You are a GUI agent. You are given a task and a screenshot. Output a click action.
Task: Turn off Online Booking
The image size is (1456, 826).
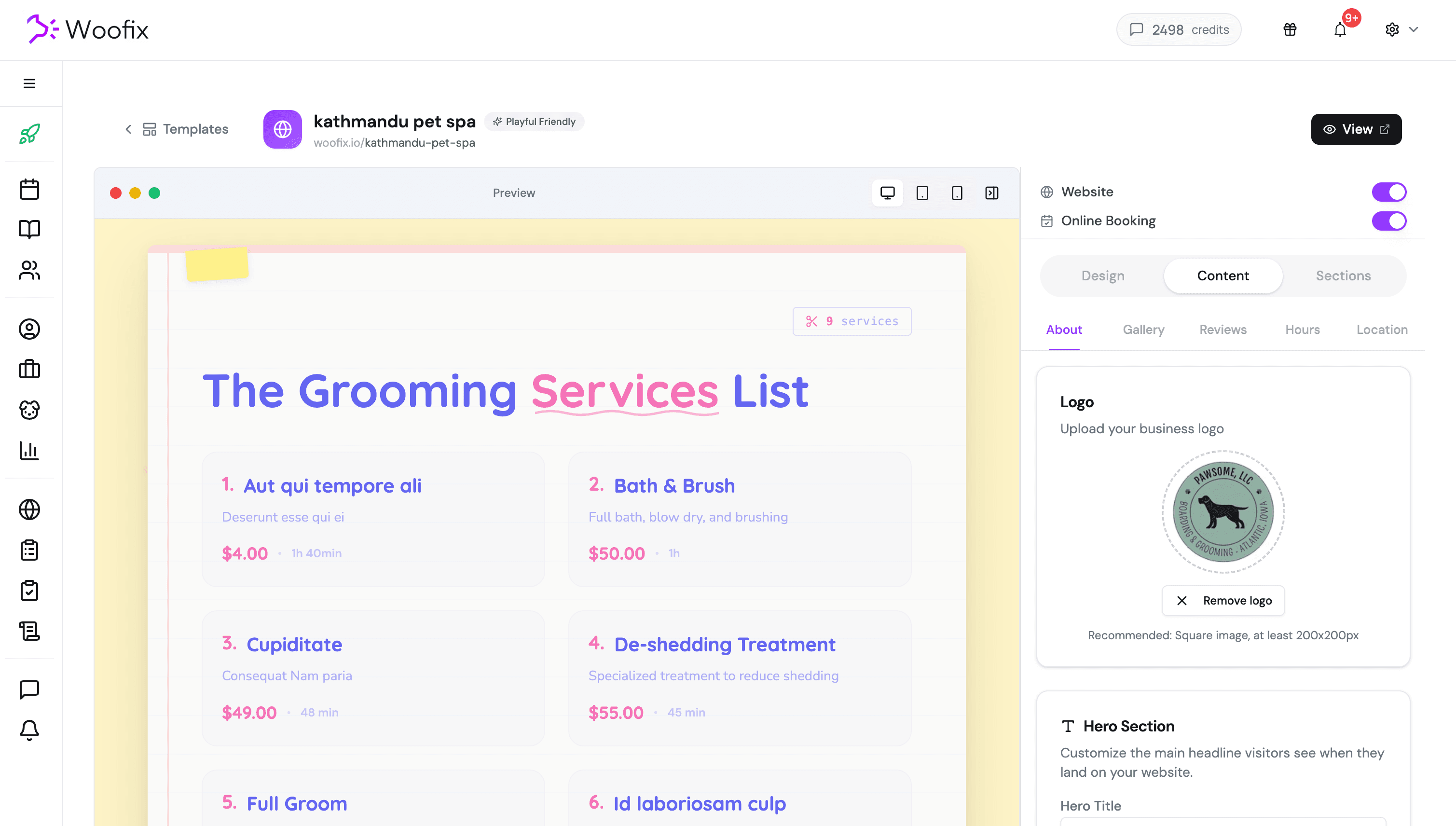(x=1388, y=220)
